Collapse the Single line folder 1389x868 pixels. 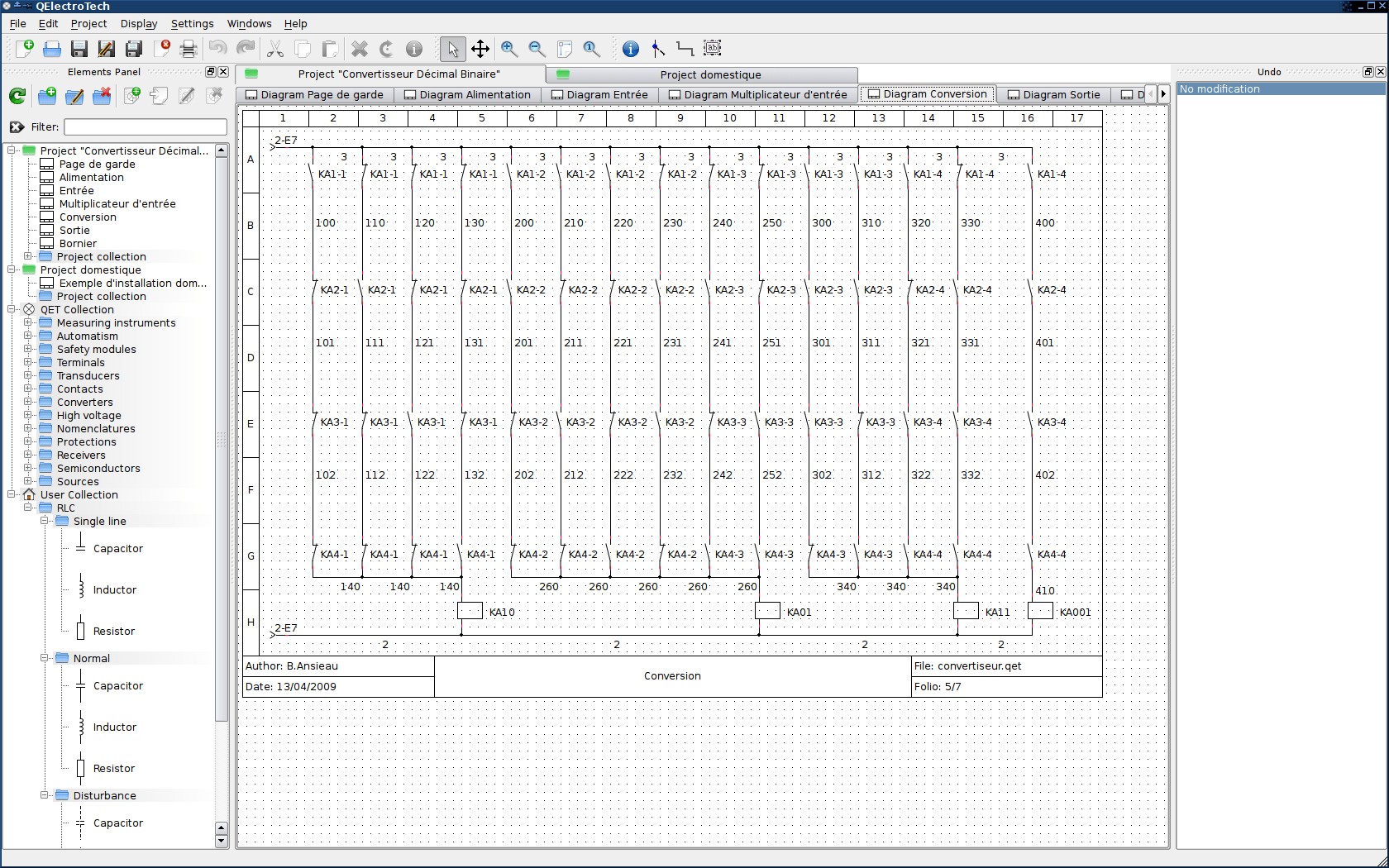[x=45, y=521]
